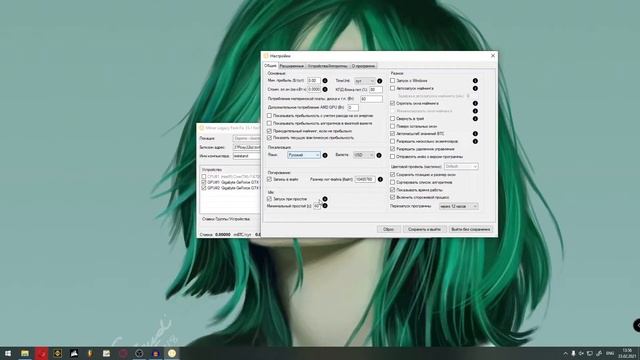This screenshot has width=640, height=360.
Task: Click the computer name field in main window
Action: tap(247, 156)
